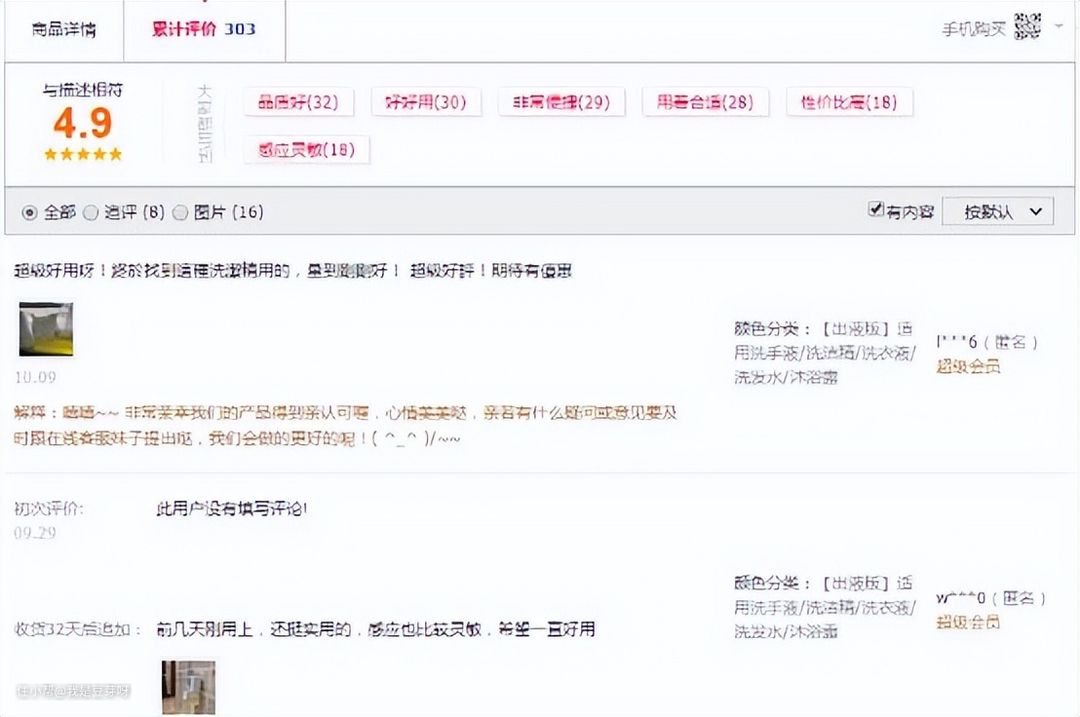This screenshot has height=717, width=1080.
Task: Select the 全部 radio button
Action: coord(29,212)
